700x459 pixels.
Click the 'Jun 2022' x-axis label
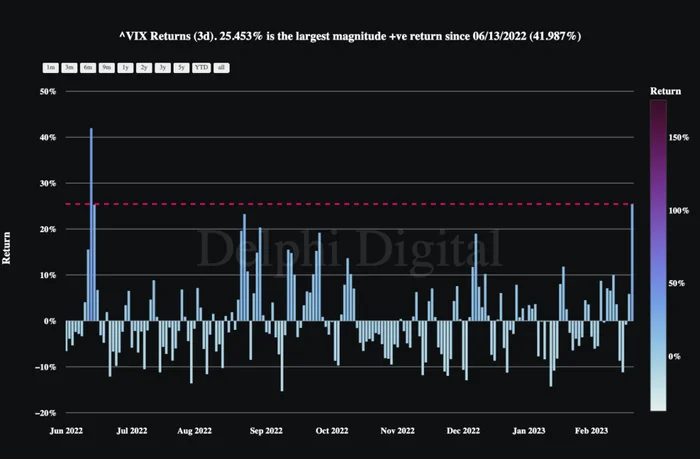click(66, 430)
